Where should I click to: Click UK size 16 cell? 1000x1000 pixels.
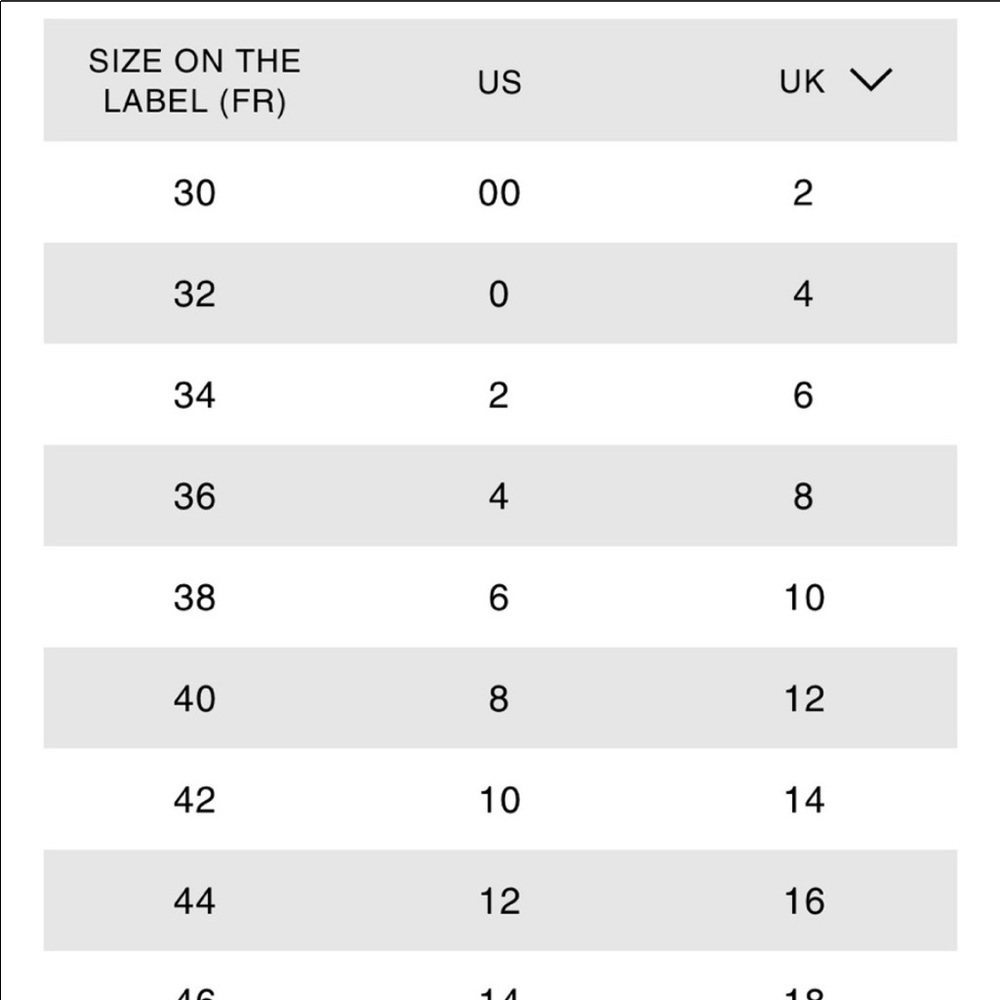click(x=804, y=901)
